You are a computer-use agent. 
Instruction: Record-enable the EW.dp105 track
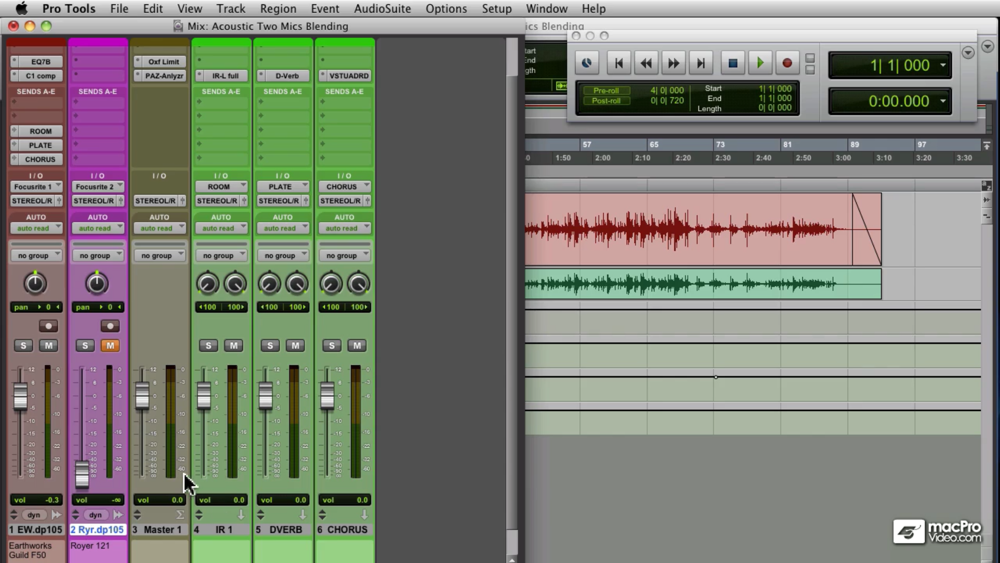48,326
